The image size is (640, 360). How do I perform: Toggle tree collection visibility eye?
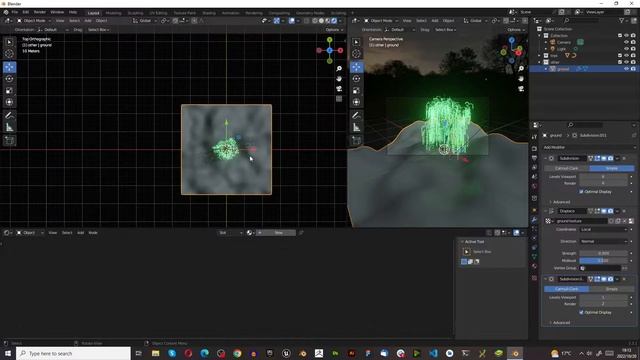click(x=626, y=56)
